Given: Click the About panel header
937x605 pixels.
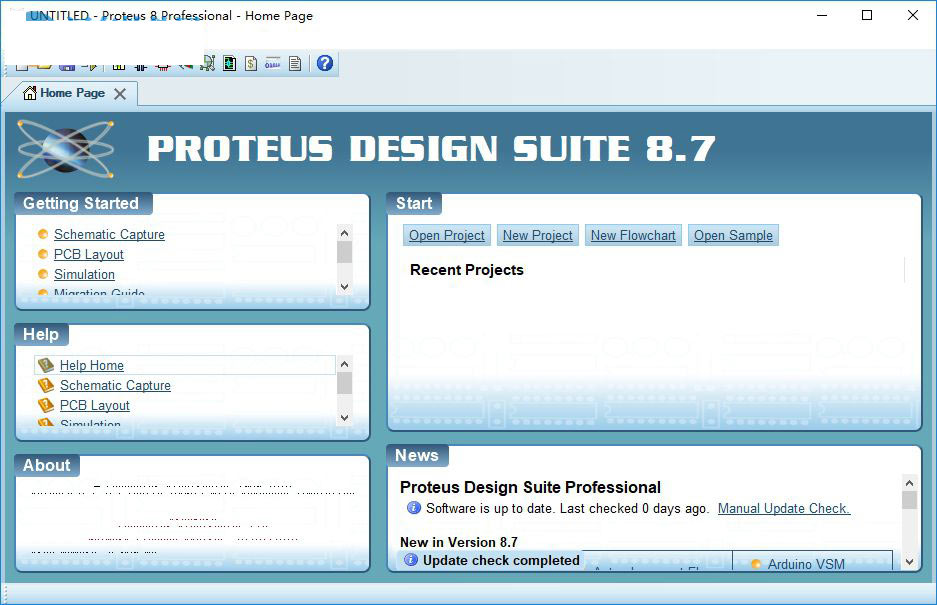Looking at the screenshot, I should coord(47,465).
